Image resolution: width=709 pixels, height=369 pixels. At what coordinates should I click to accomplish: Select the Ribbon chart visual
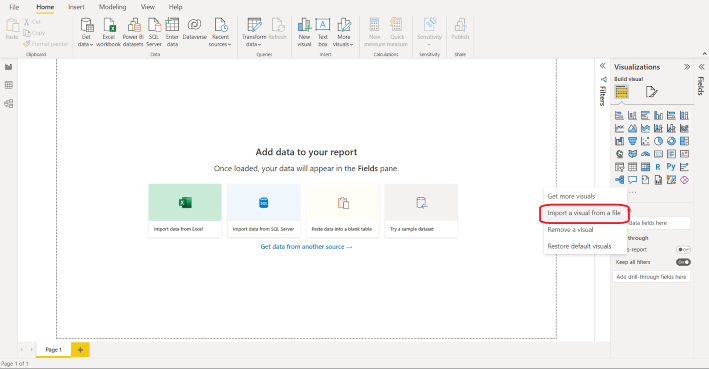(x=684, y=128)
